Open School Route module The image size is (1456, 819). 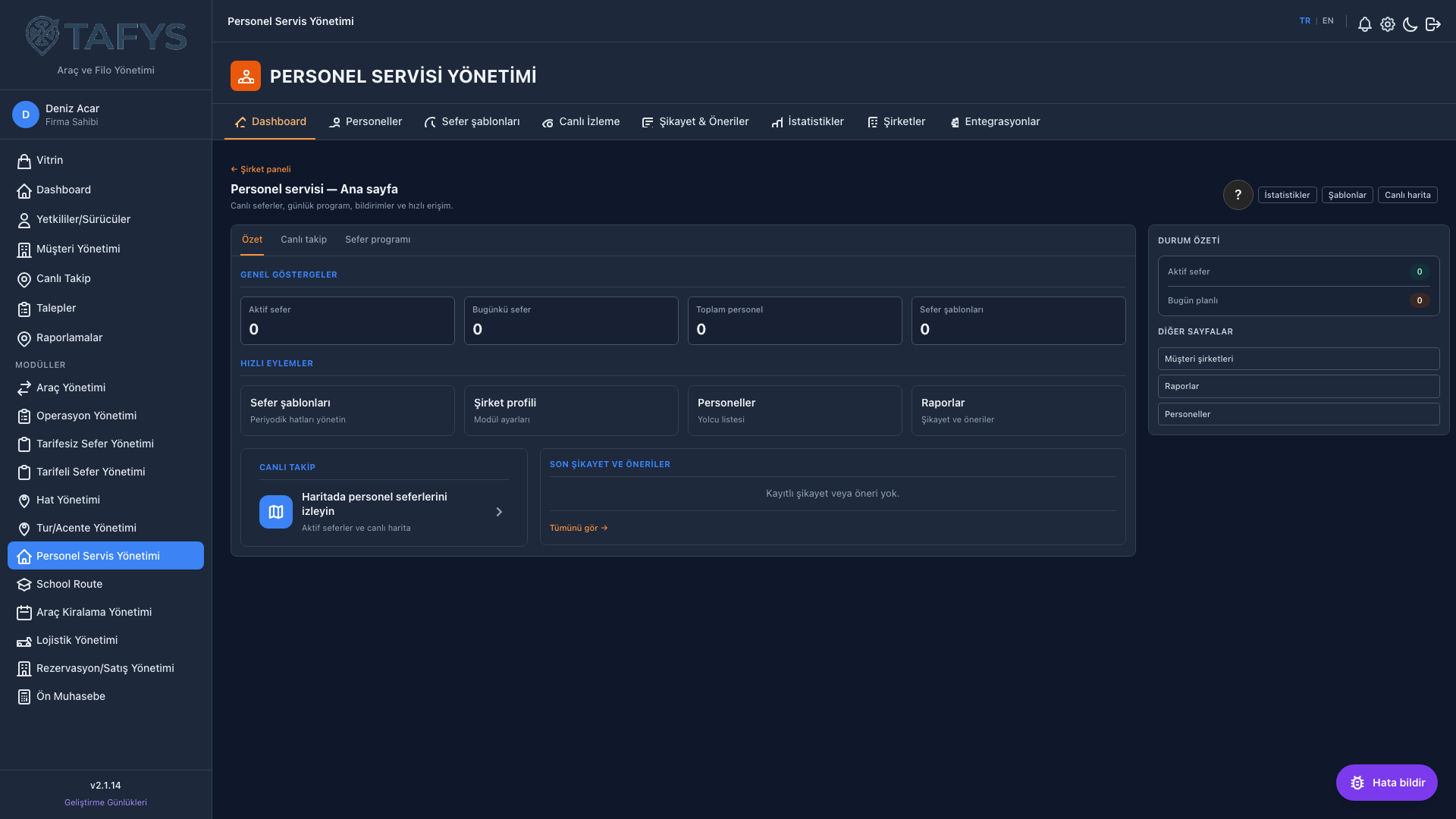(105, 584)
